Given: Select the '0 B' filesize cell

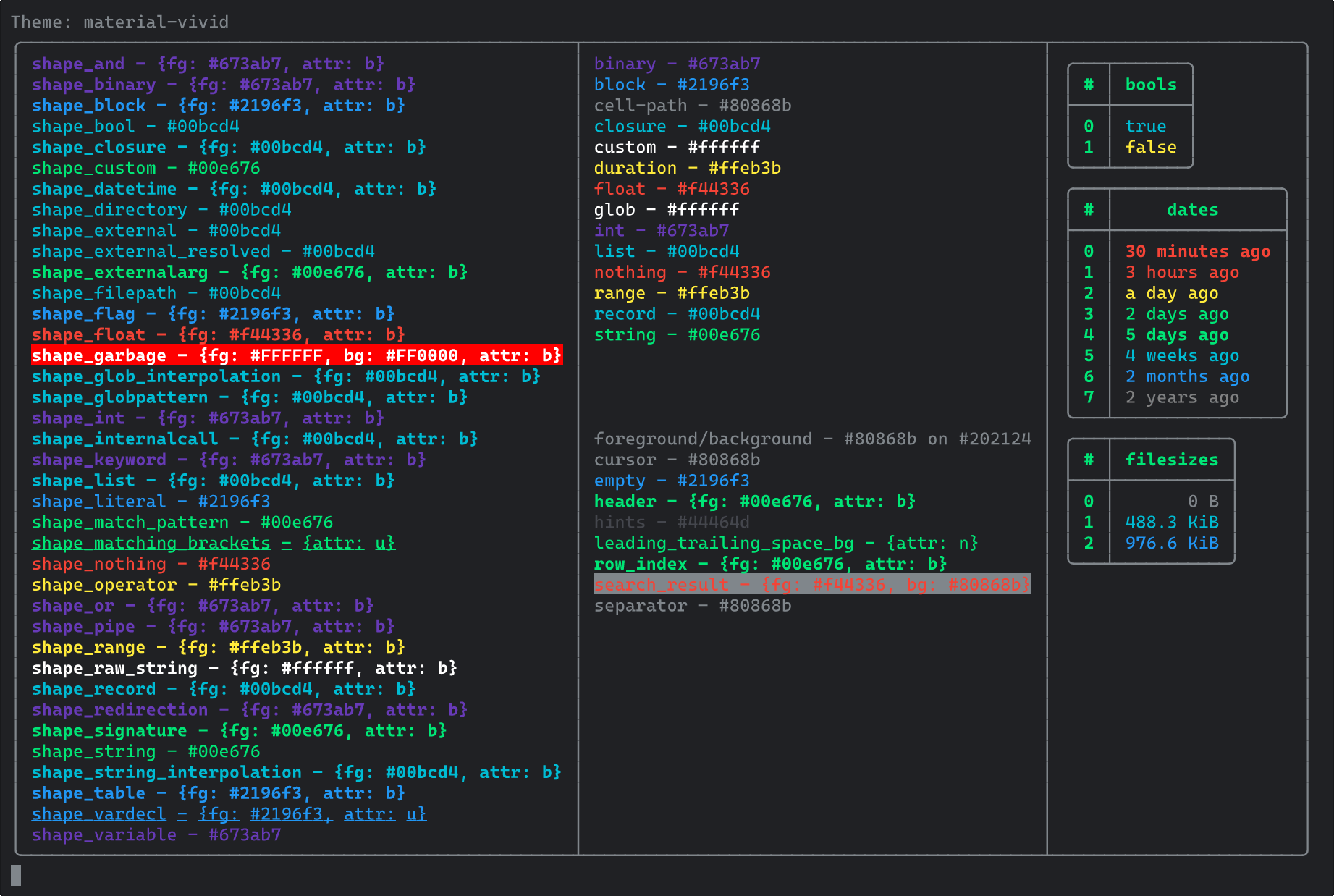Looking at the screenshot, I should [x=1203, y=502].
